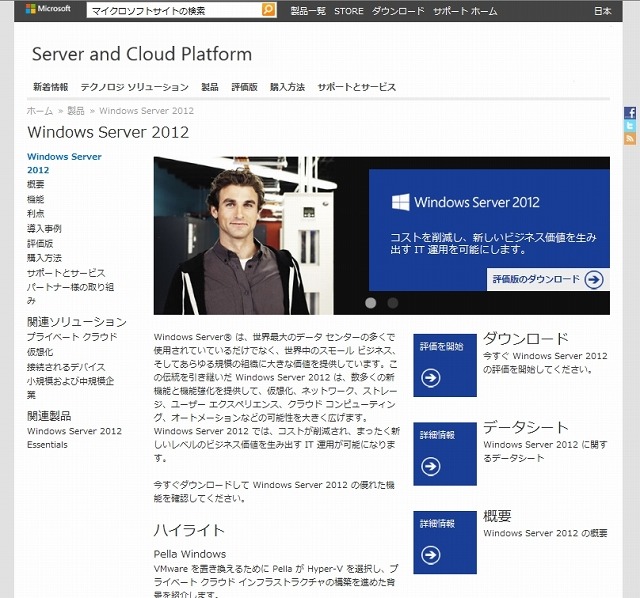Click the Twitter share icon
Screen dimensions: 640x598
coord(630,126)
